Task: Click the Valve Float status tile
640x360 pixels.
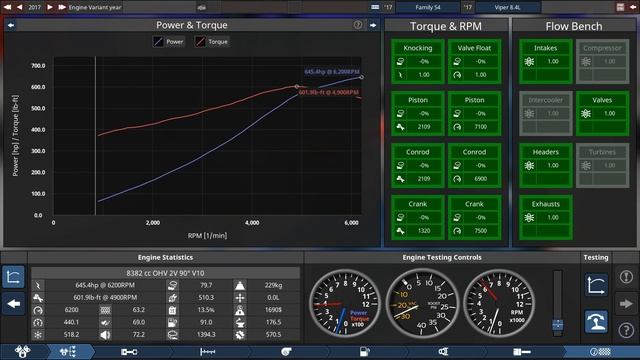Action: [474, 62]
